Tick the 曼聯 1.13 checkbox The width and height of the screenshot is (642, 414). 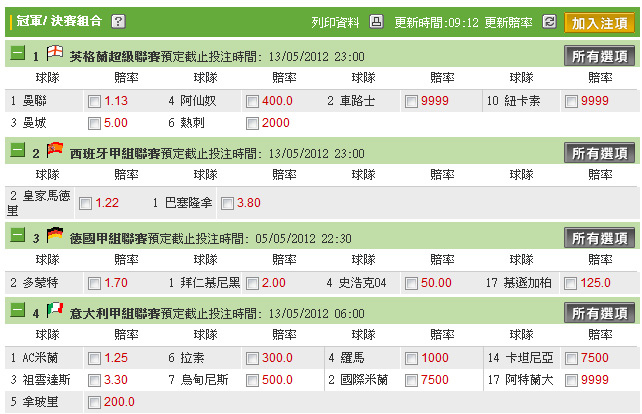pyautogui.click(x=94, y=101)
